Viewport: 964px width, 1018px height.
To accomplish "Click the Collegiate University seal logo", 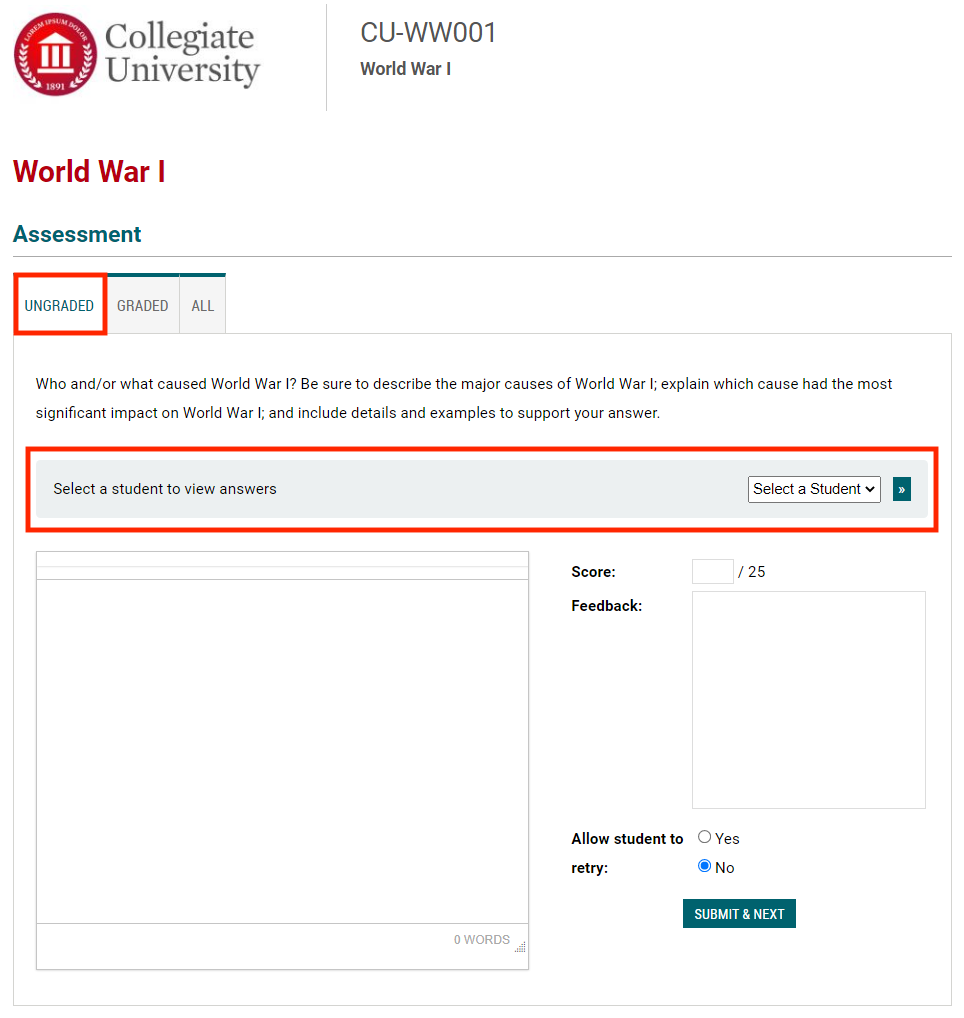I will click(55, 55).
